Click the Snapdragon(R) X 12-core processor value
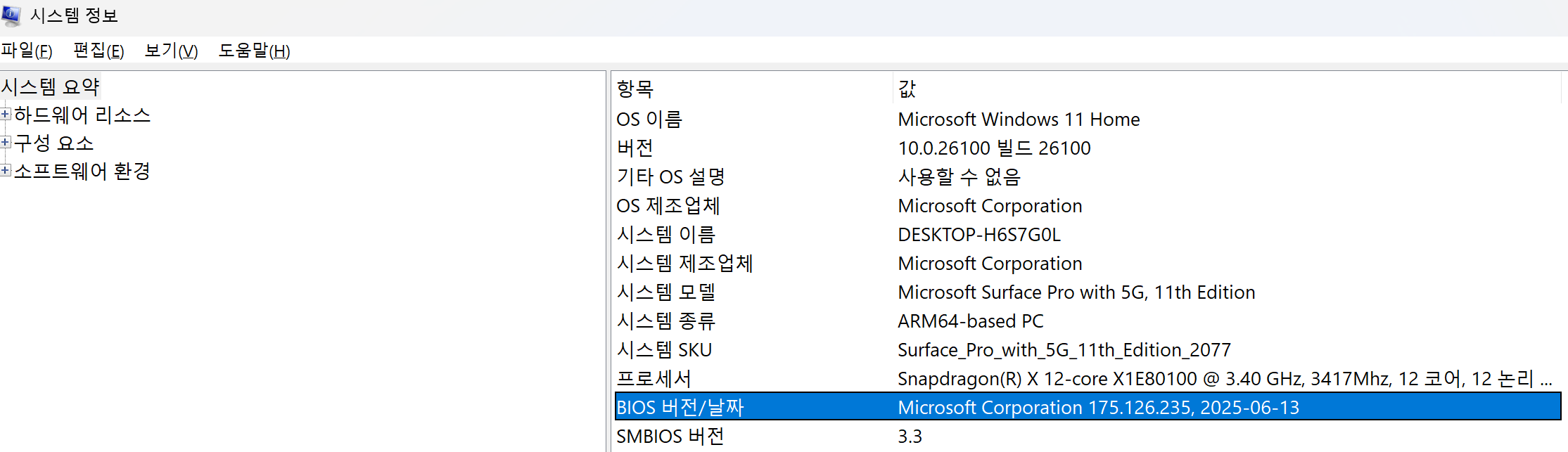The image size is (1568, 452). pos(1225,378)
